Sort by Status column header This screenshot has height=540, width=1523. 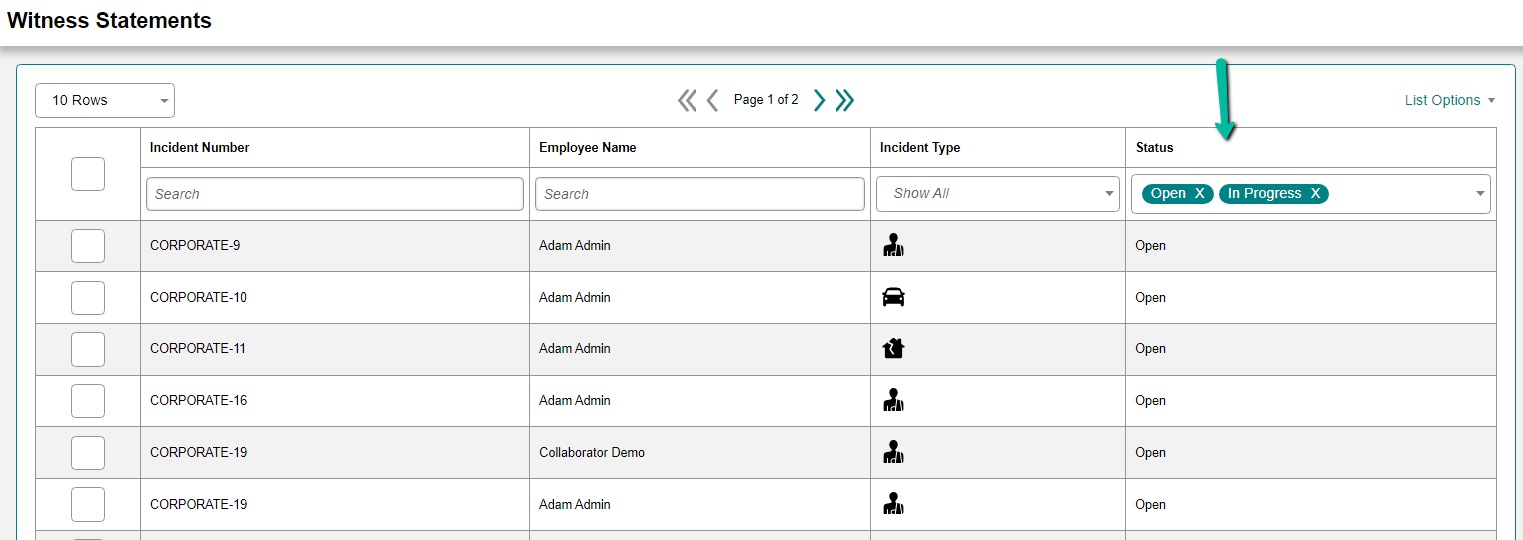pyautogui.click(x=1154, y=148)
